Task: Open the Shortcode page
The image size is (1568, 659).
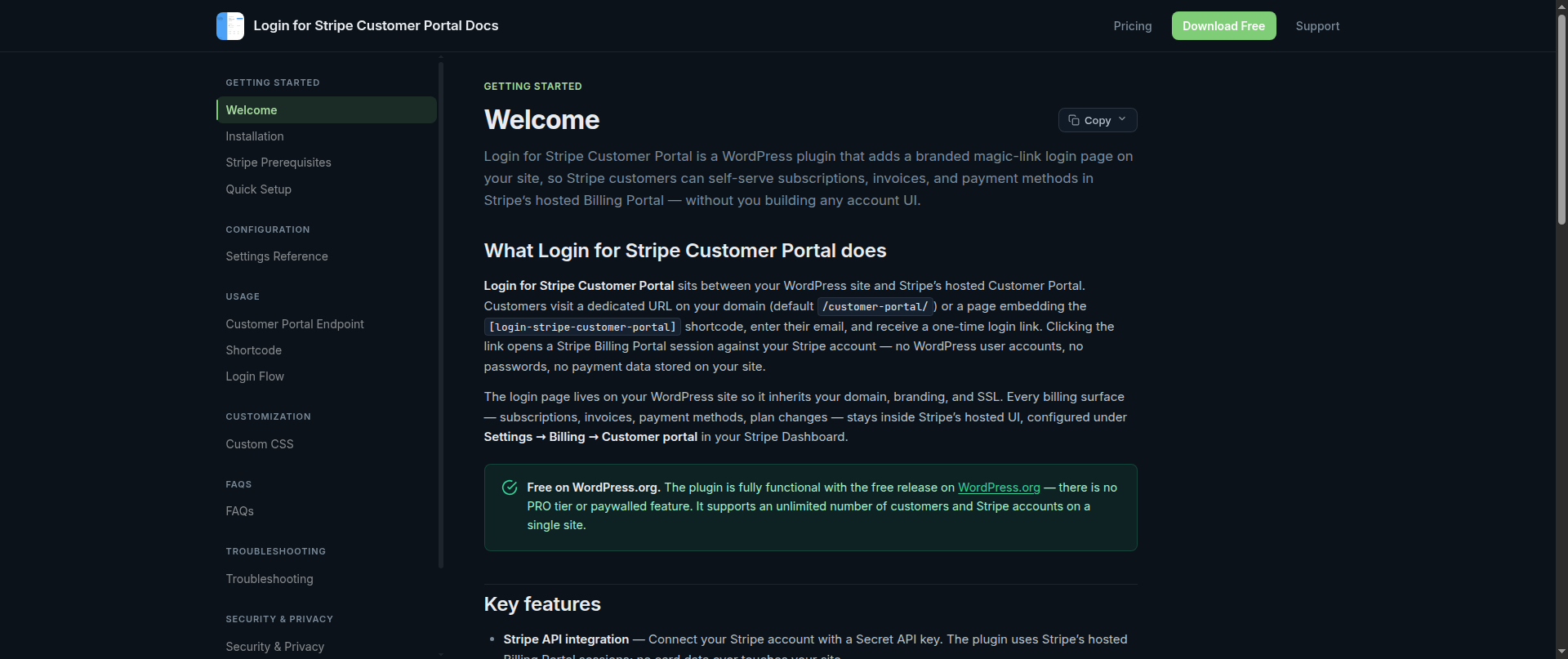Action: [253, 350]
